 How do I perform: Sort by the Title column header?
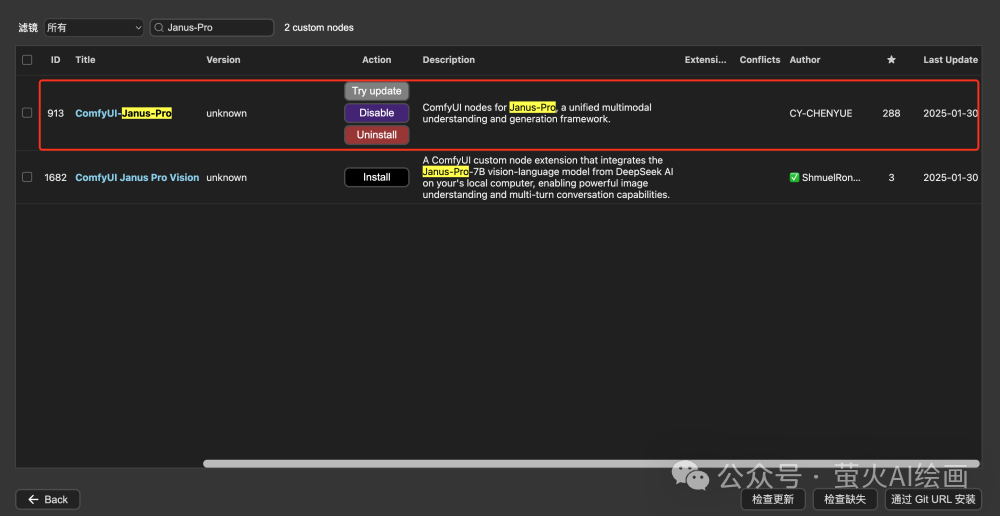coord(85,60)
